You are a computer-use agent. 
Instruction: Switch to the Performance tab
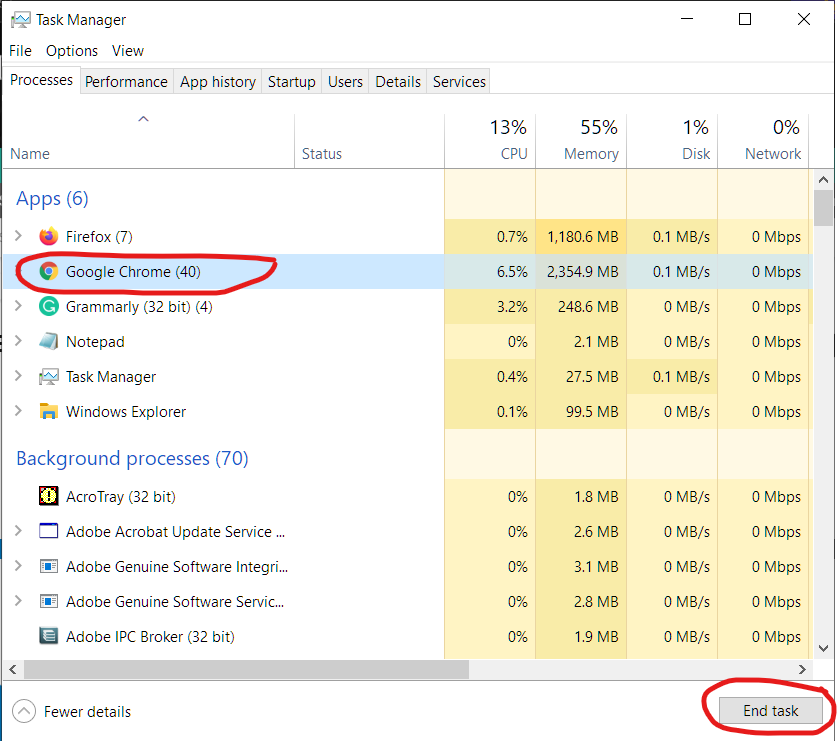click(x=127, y=82)
